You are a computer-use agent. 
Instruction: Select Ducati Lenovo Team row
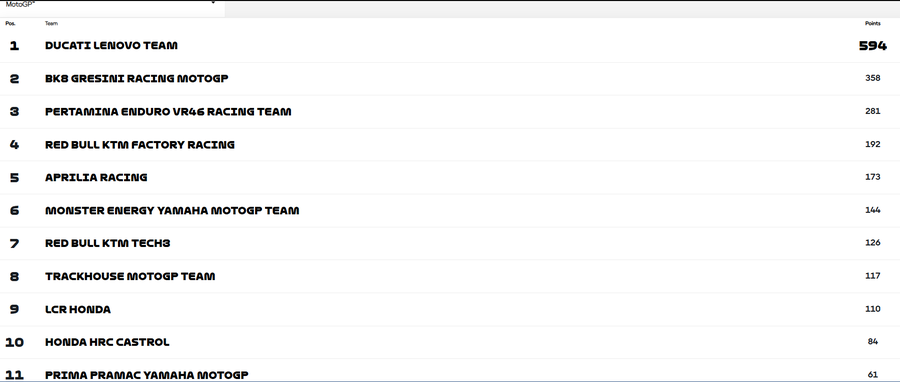point(450,46)
